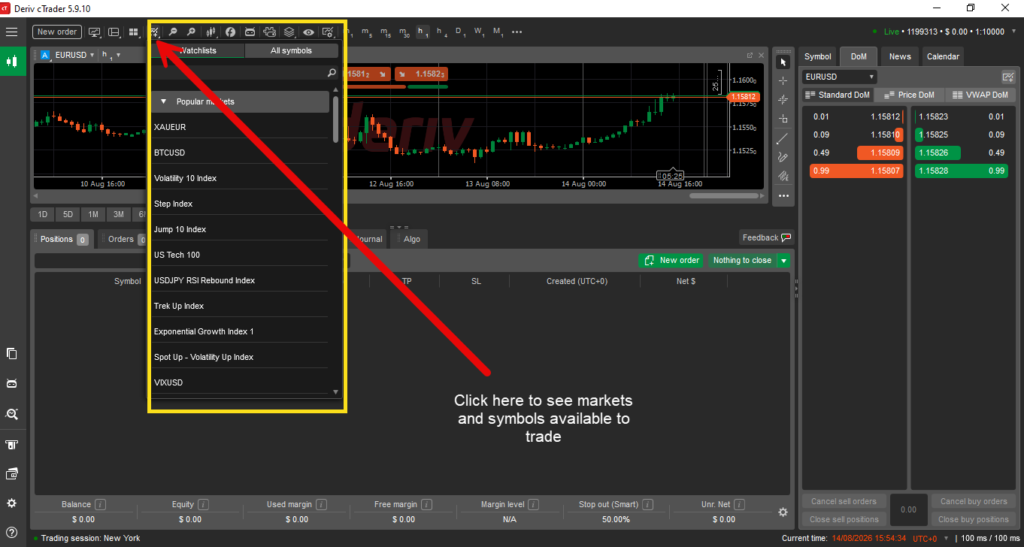Select the W1 timeframe button
1024x547 pixels.
pos(479,31)
